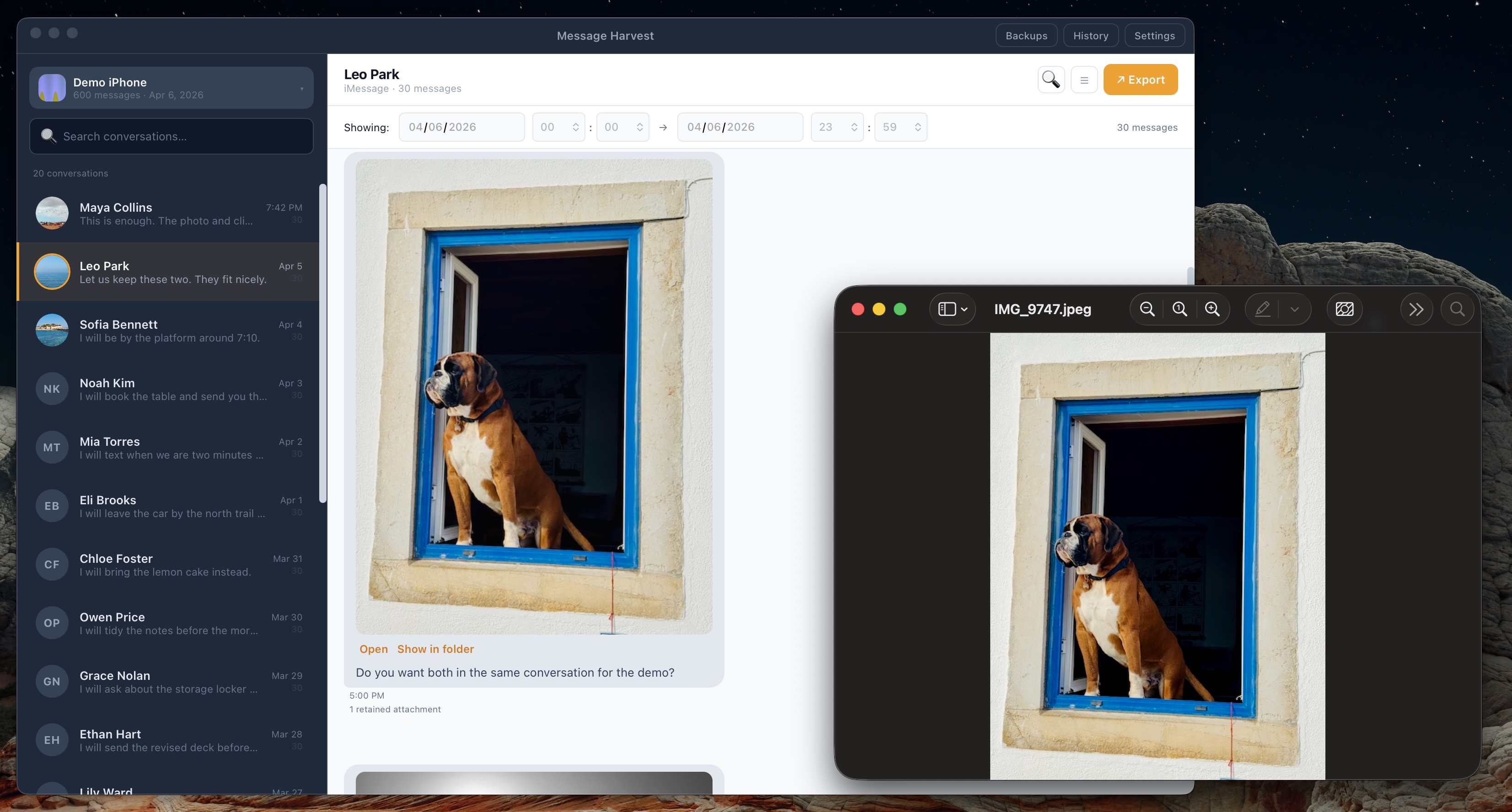Select the Markup pencil tool in Preview
The width and height of the screenshot is (1512, 812).
click(1263, 309)
